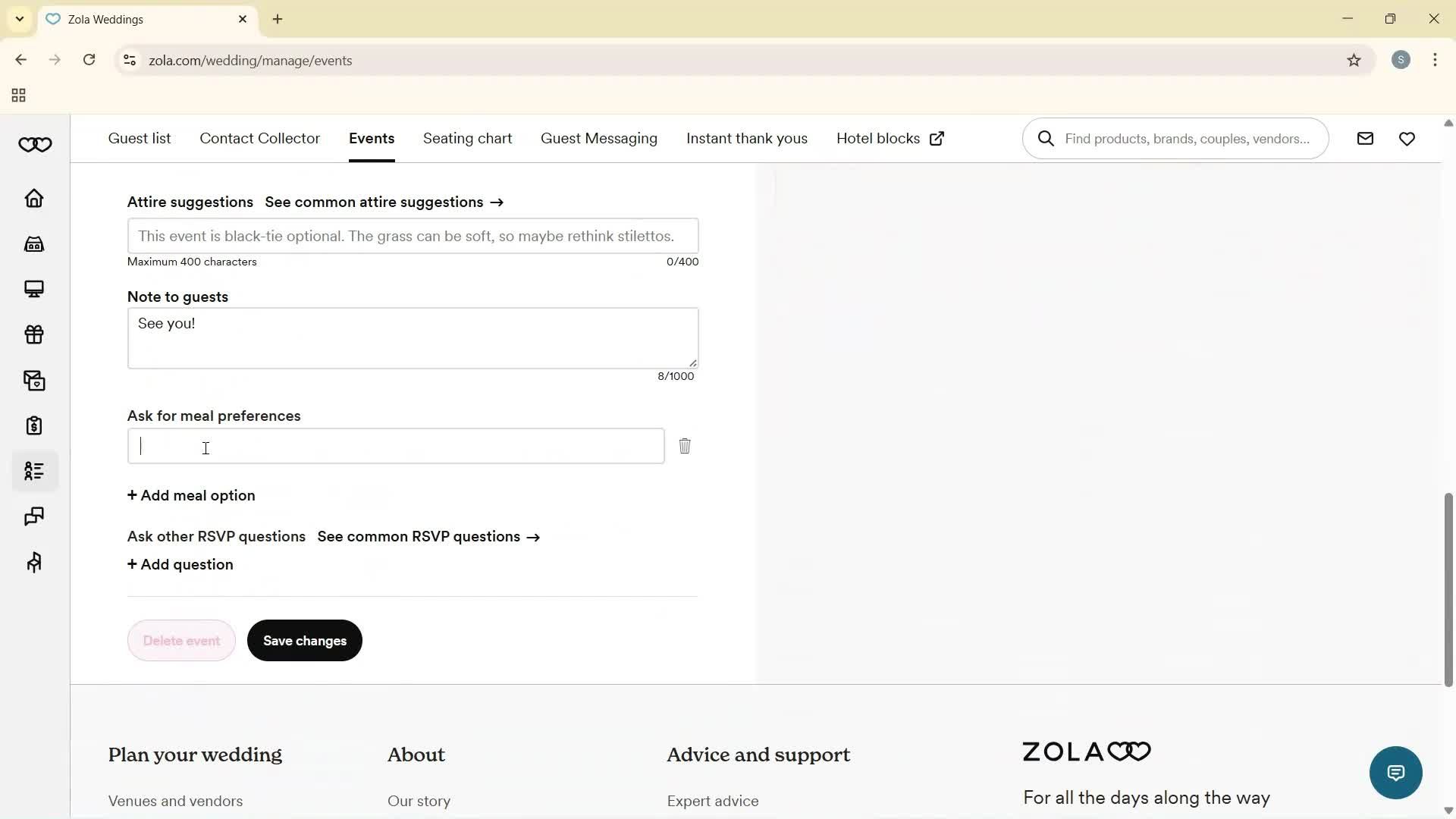This screenshot has width=1456, height=819.
Task: Open the Home sidebar icon
Action: [x=35, y=198]
